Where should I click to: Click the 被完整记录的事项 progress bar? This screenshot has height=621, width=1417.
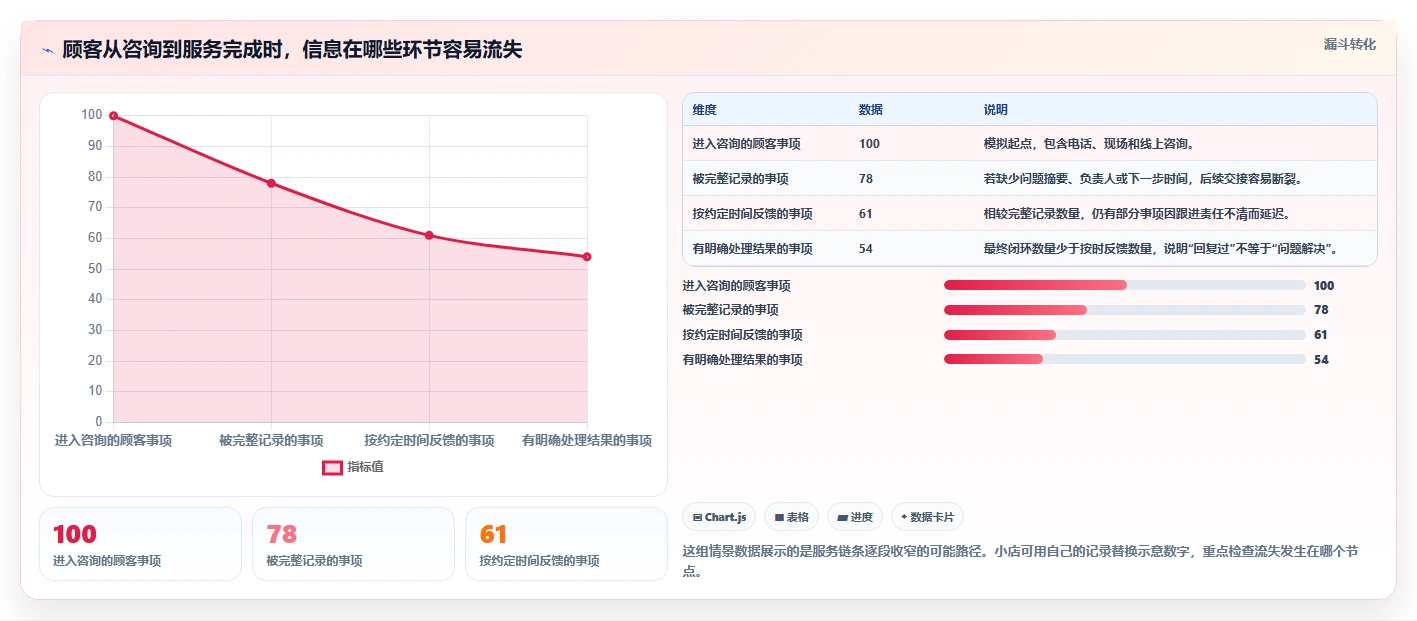coord(1125,310)
